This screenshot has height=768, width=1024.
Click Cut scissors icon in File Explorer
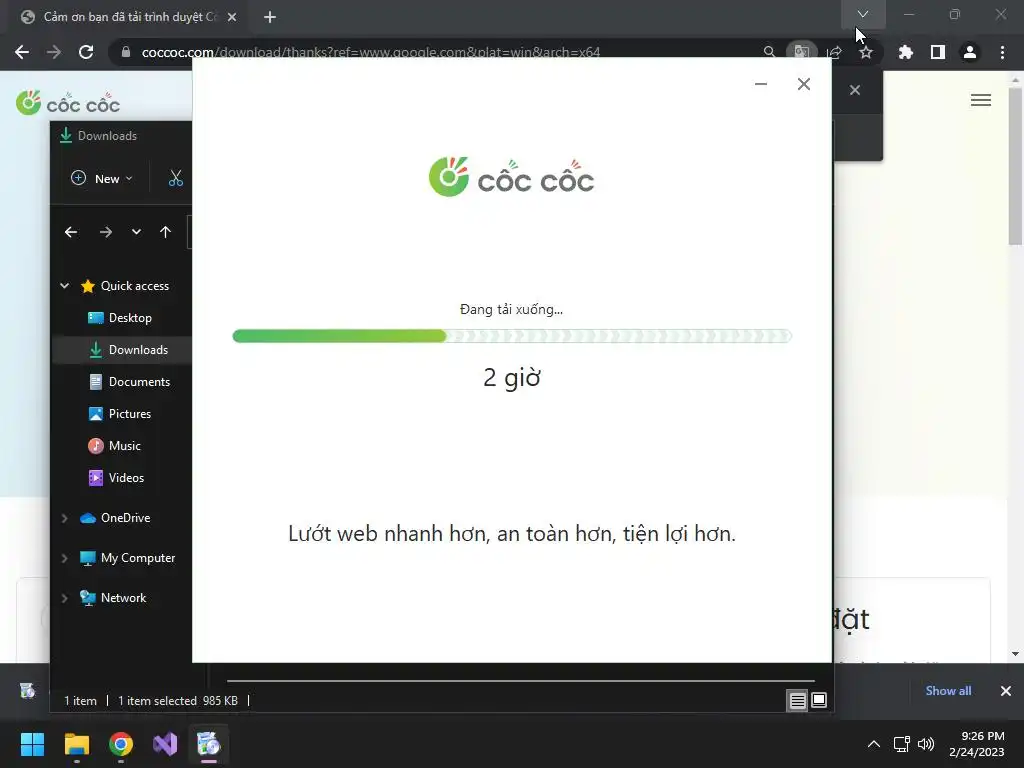tap(176, 178)
